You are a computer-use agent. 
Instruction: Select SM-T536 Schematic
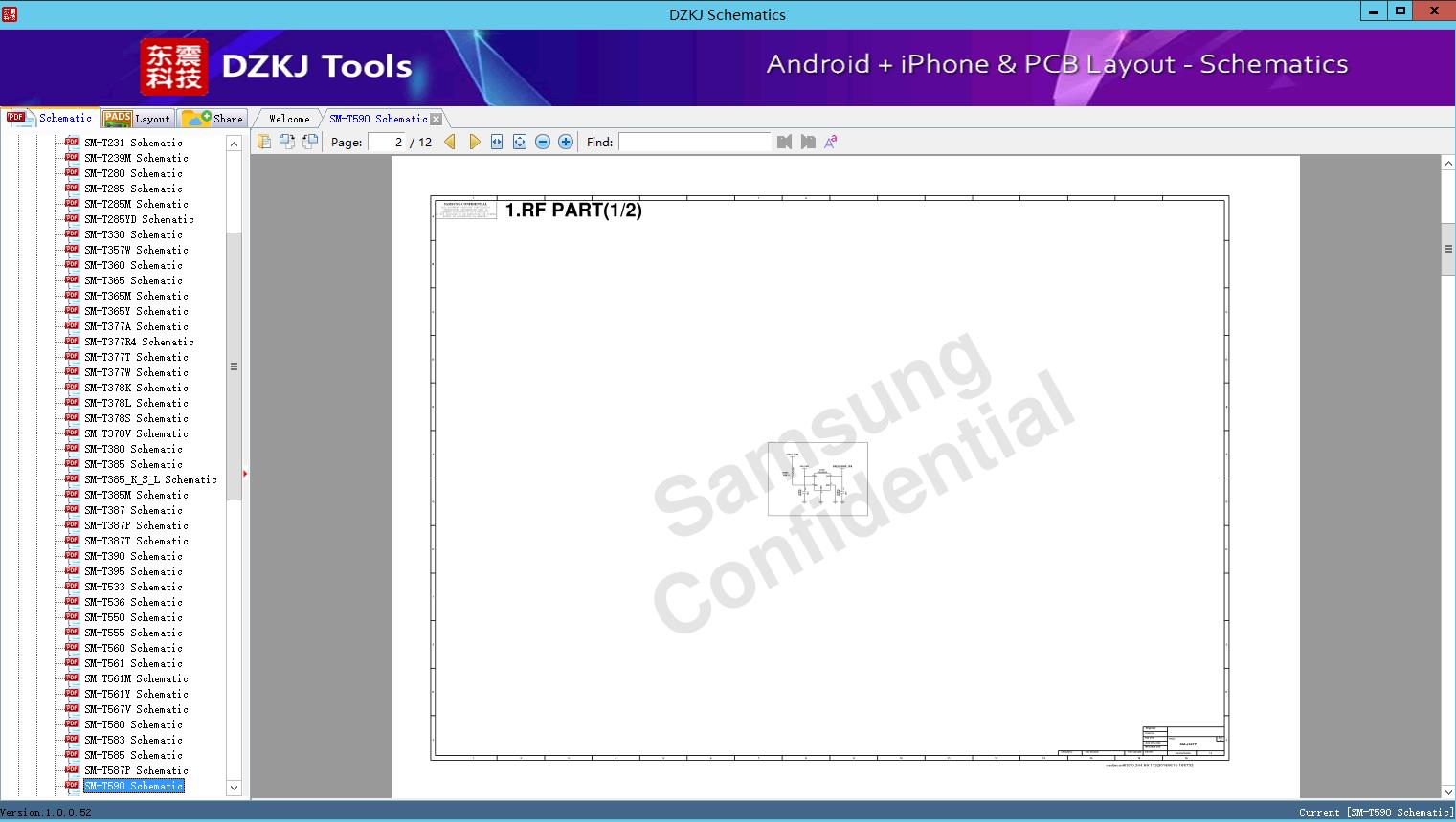(x=133, y=602)
